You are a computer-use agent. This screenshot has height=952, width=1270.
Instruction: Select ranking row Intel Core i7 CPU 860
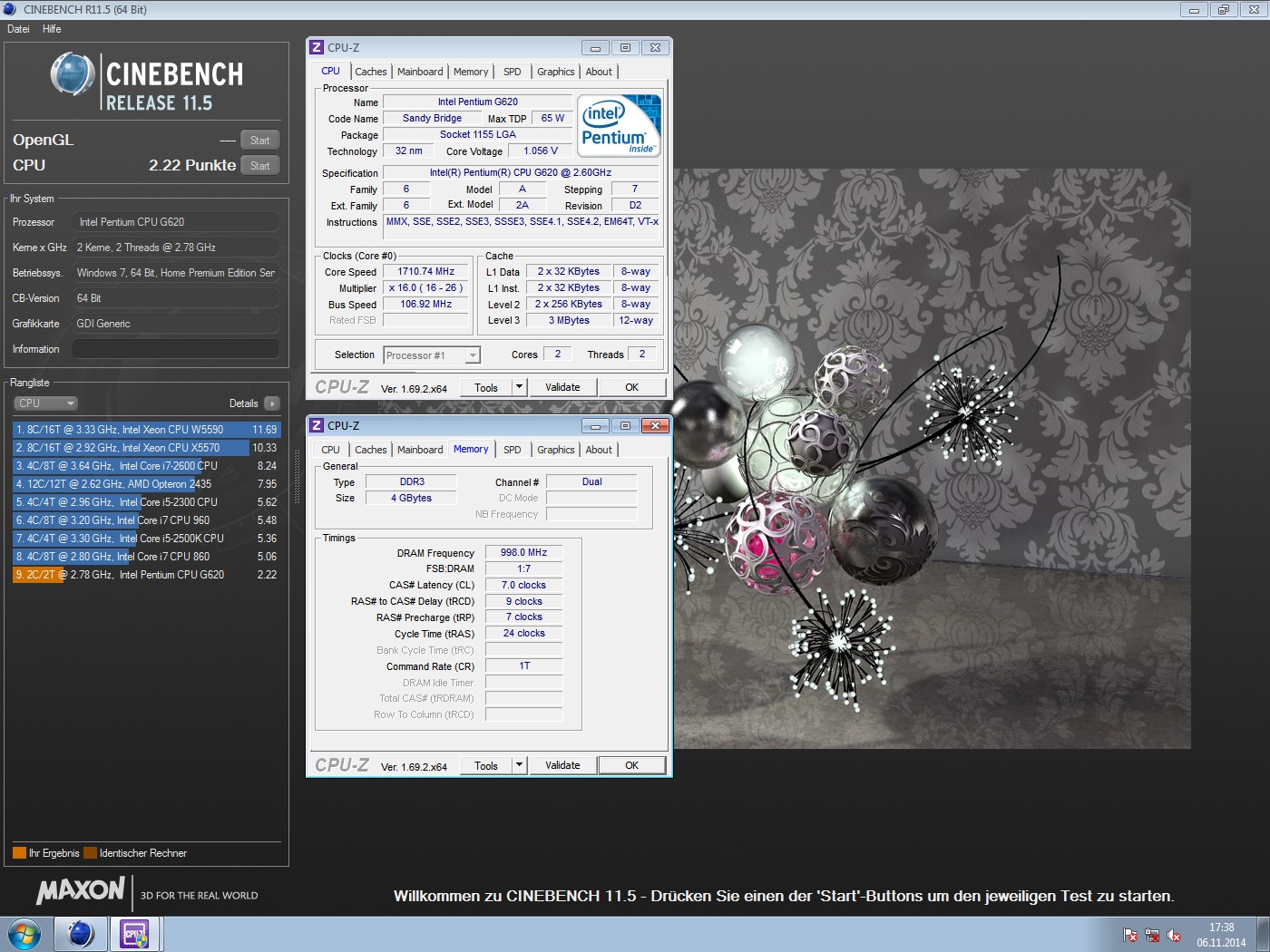[147, 557]
